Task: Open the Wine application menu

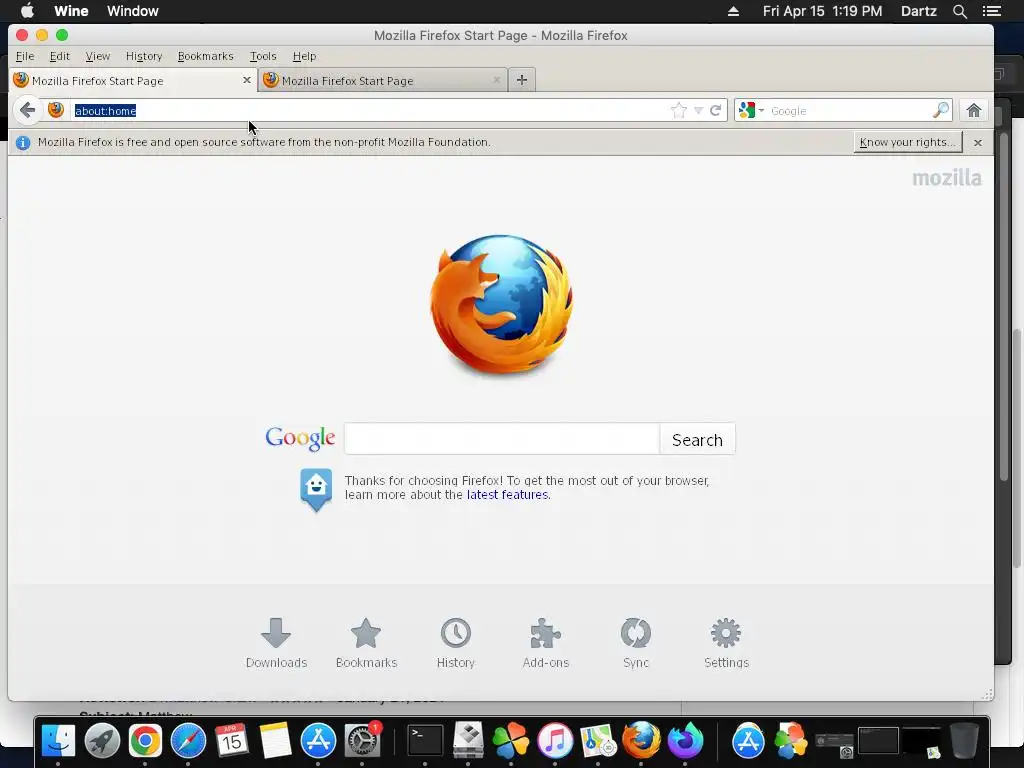Action: [71, 11]
